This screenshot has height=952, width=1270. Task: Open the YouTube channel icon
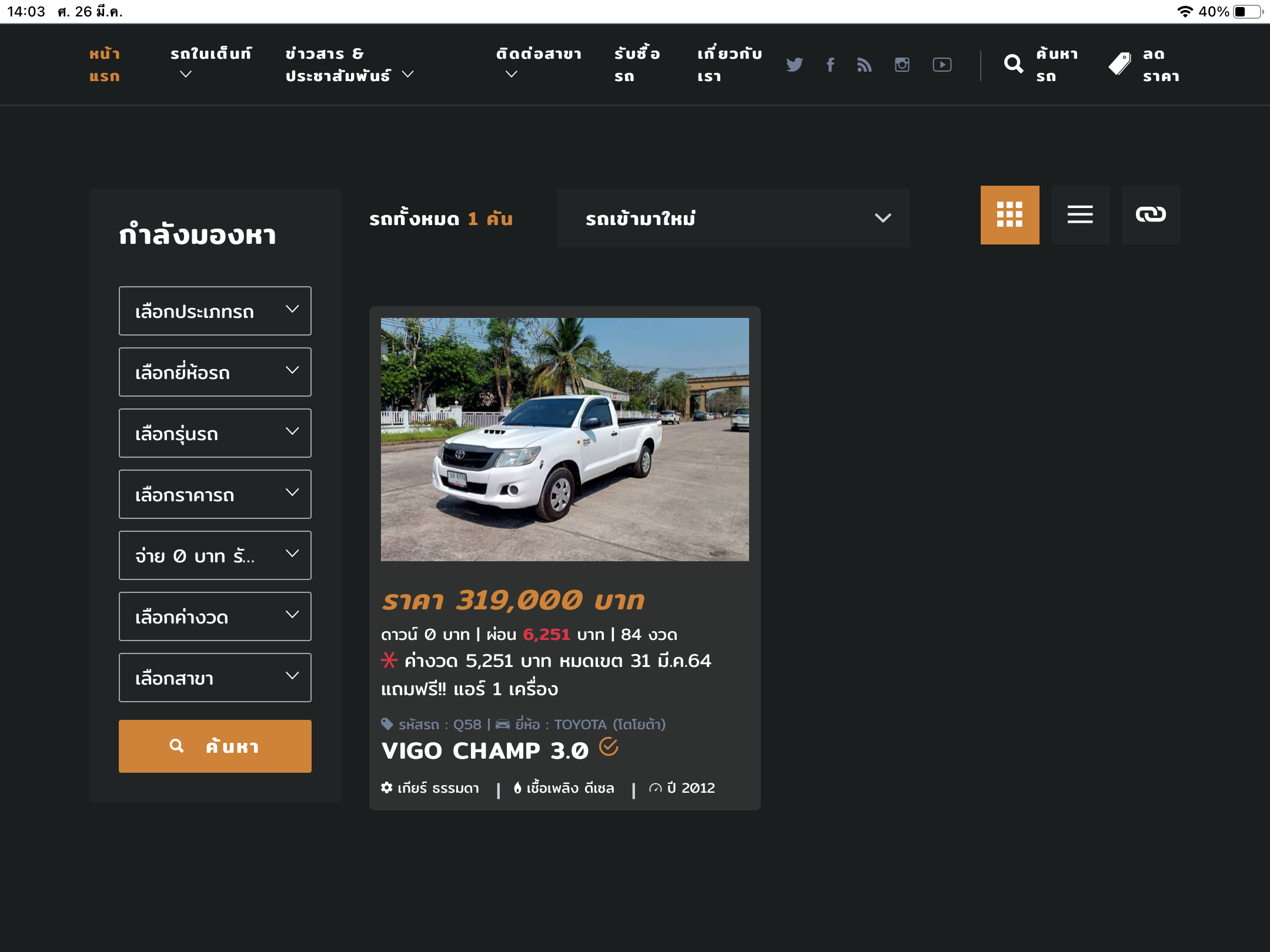[942, 65]
